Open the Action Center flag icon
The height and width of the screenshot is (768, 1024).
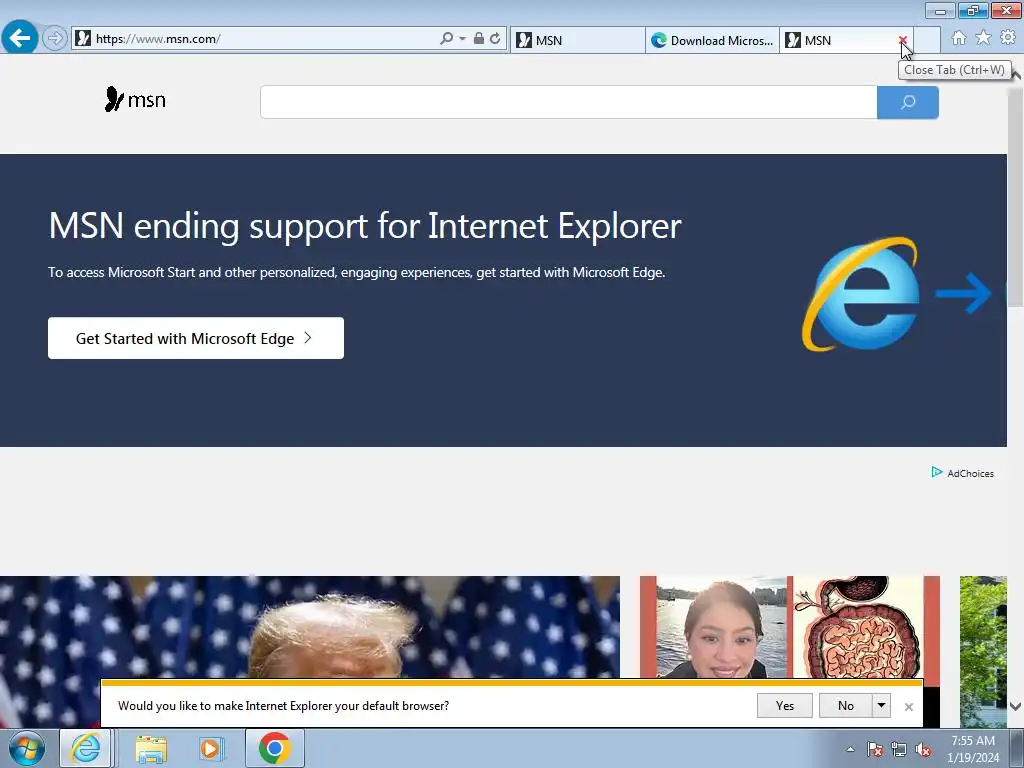pos(875,750)
